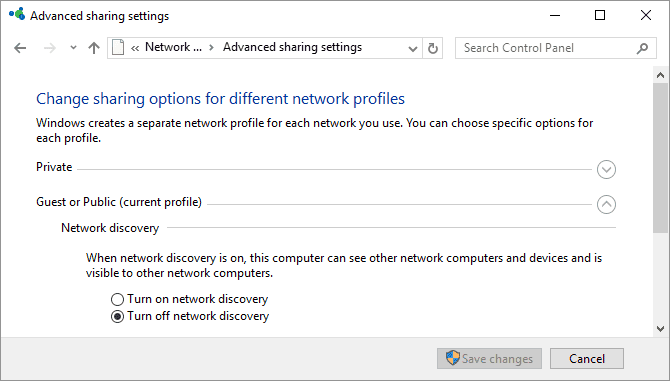Click the Save changes button

[489, 358]
